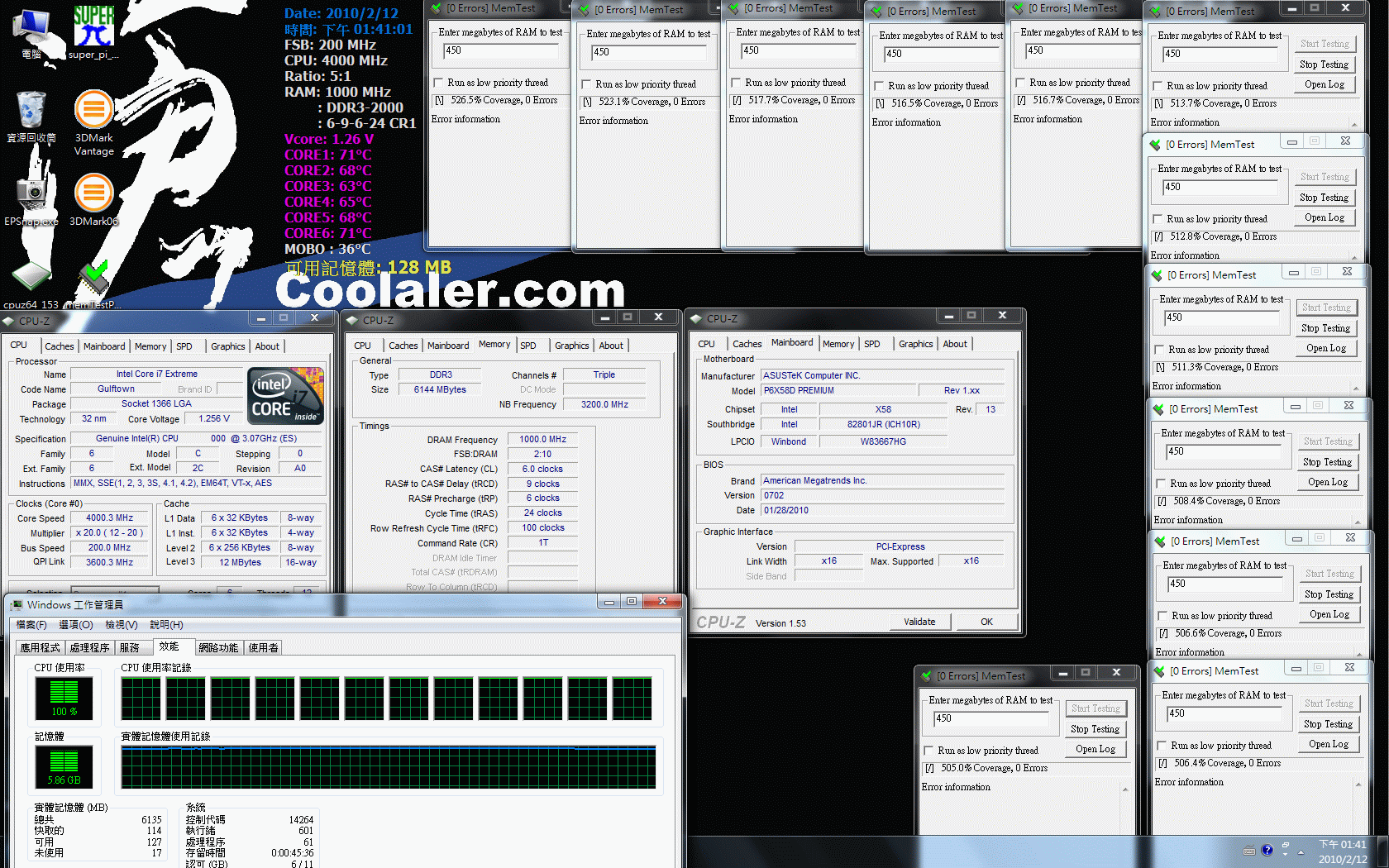Click the RAM megabytes field in 526.5% MemTest
The height and width of the screenshot is (868, 1389).
coord(501,52)
